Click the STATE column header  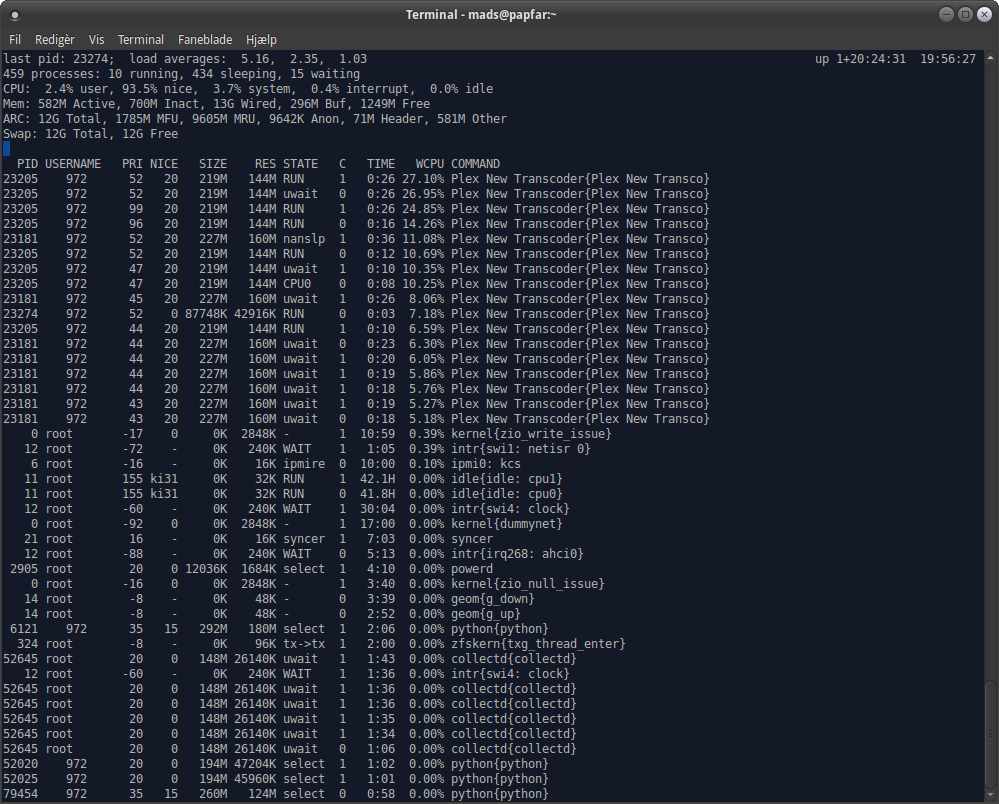(x=300, y=164)
